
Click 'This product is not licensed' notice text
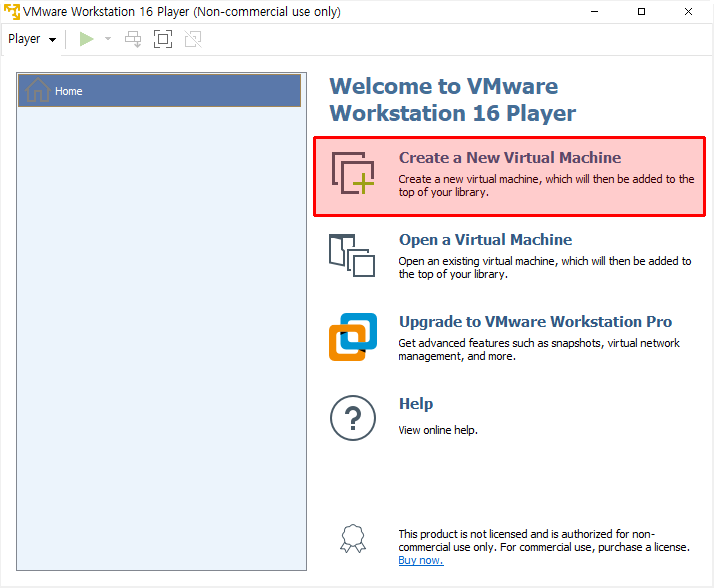pyautogui.click(x=544, y=541)
